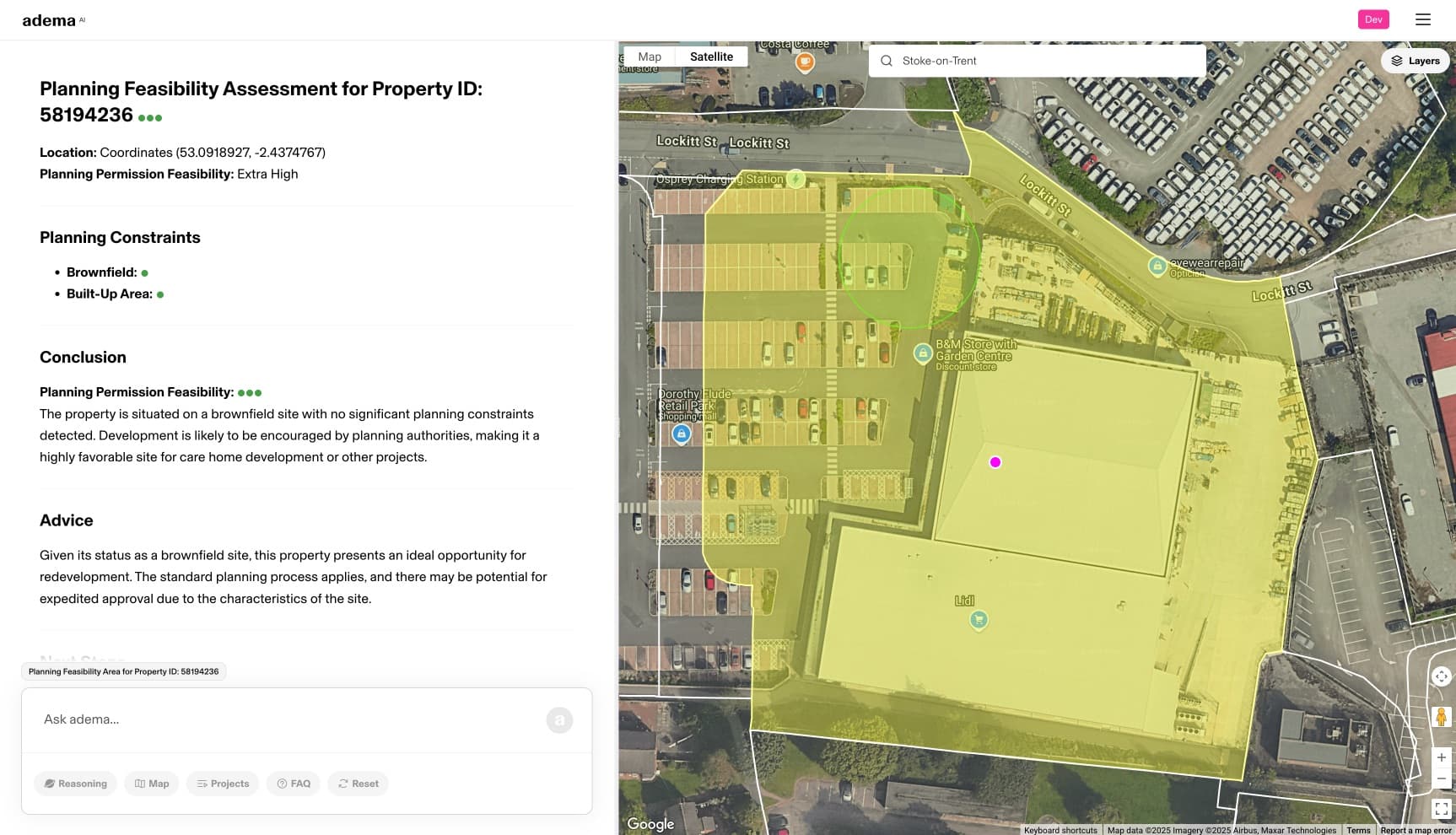Open Keyboard shortcuts link
Viewport: 1456px width, 835px height.
click(x=1060, y=830)
